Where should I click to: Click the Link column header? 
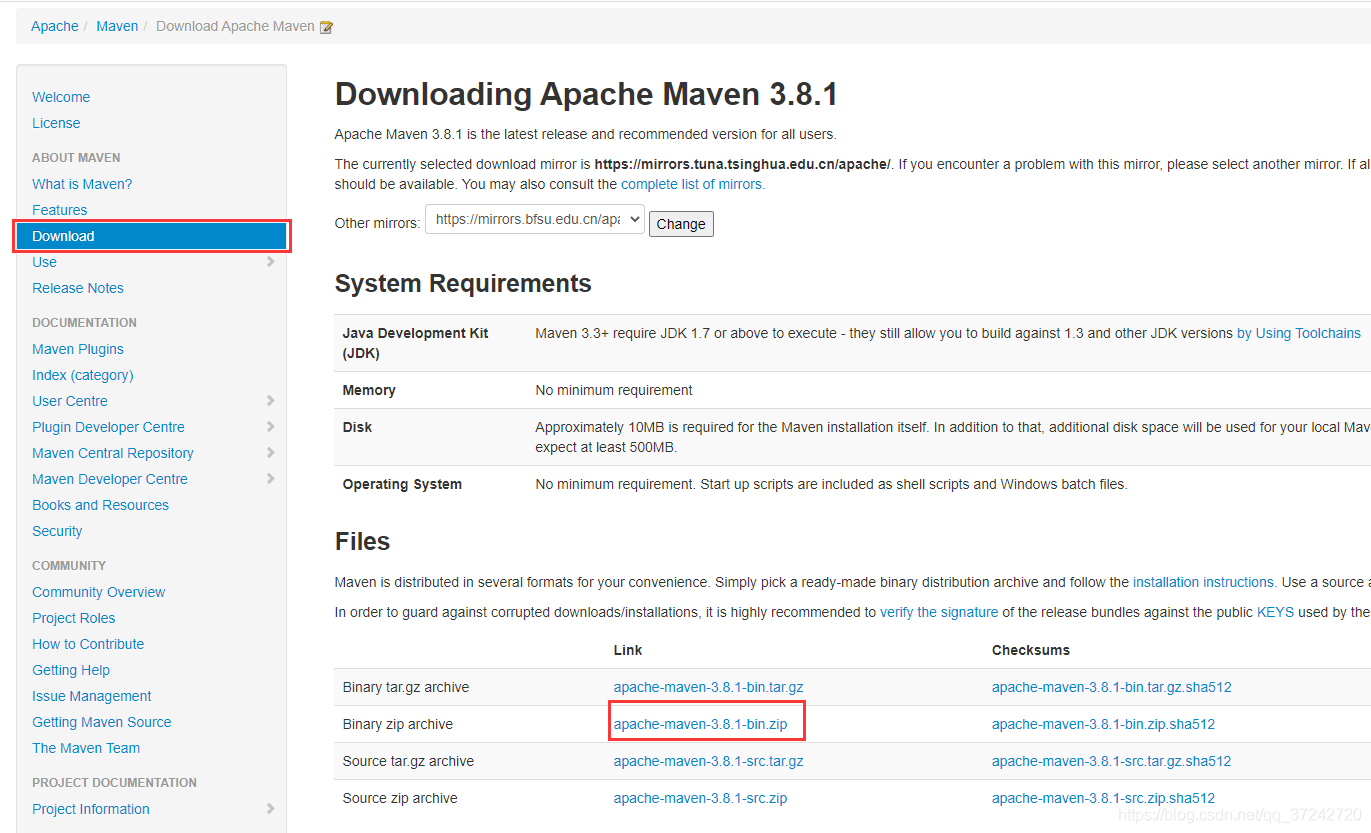628,650
